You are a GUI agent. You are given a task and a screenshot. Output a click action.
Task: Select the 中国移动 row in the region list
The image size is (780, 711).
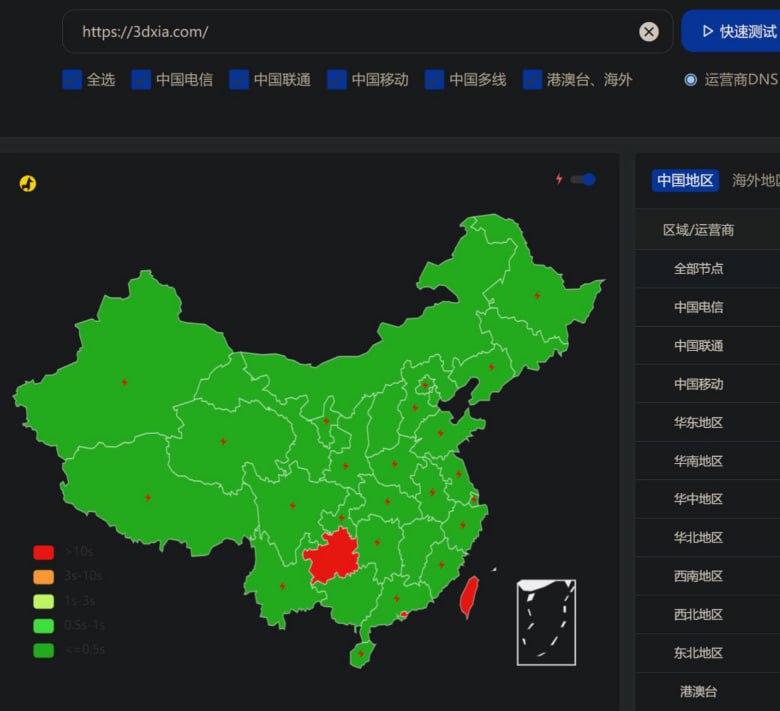pyautogui.click(x=707, y=384)
